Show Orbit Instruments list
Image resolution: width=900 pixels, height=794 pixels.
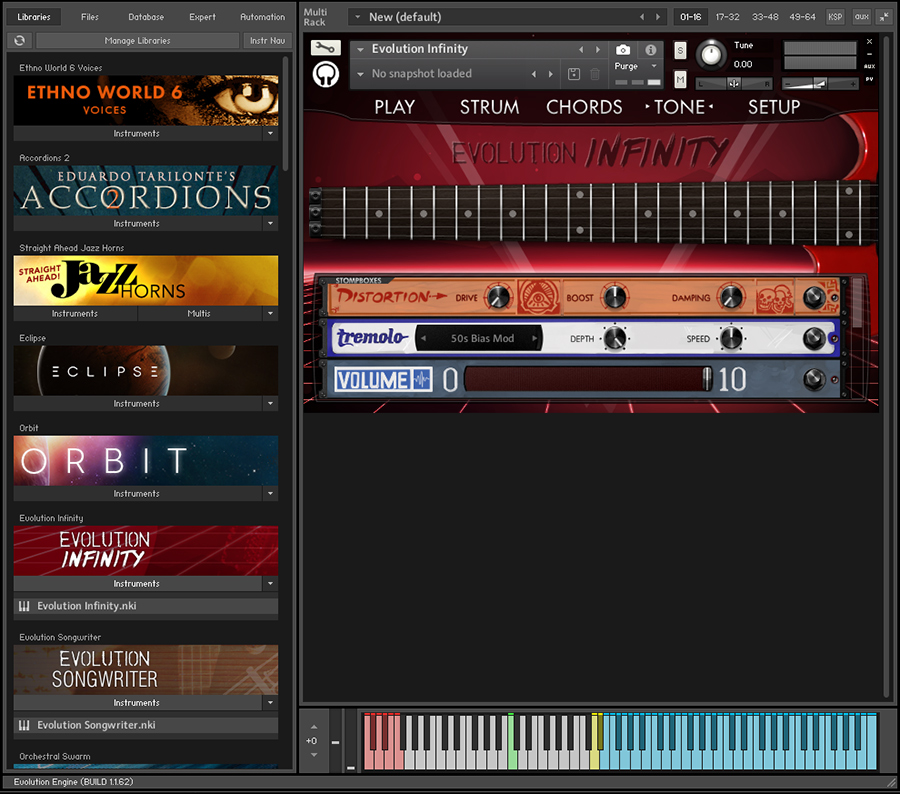(x=137, y=494)
